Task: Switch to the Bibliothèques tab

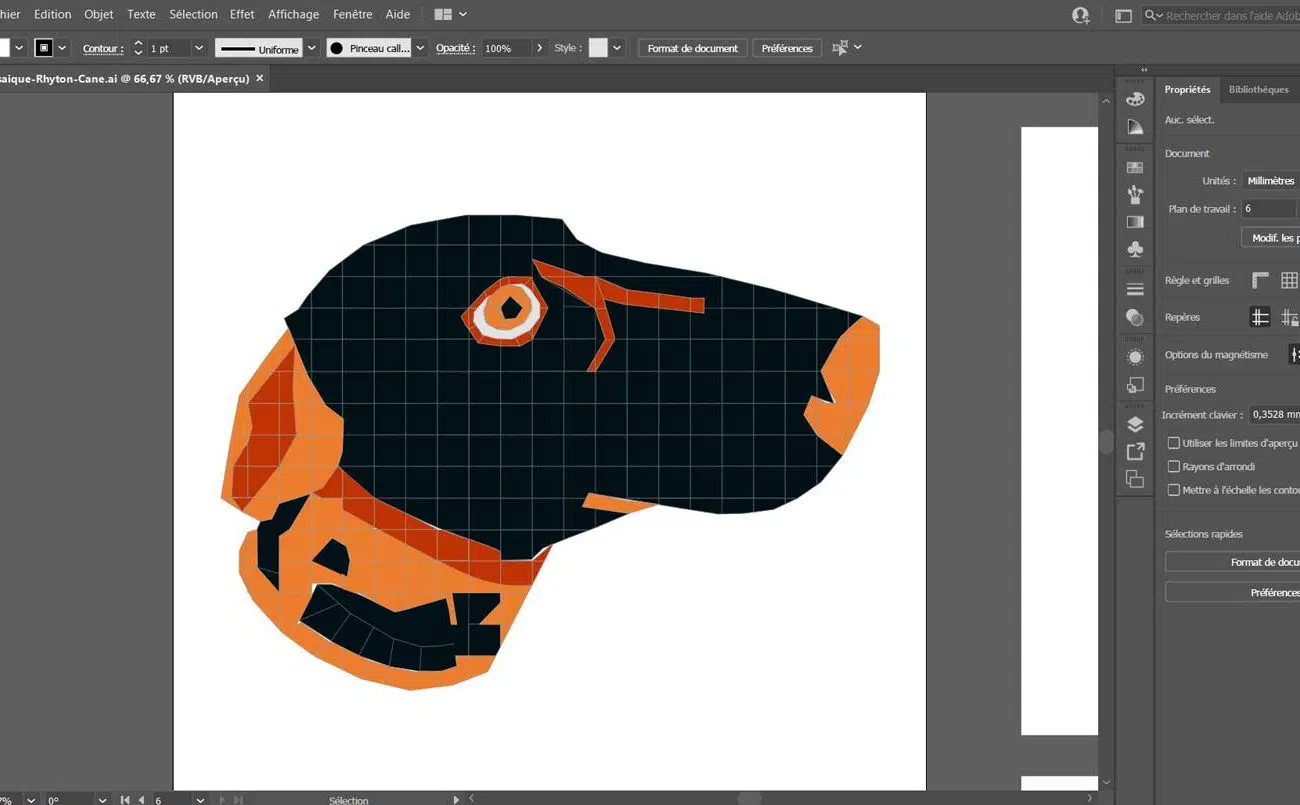Action: pos(1258,90)
